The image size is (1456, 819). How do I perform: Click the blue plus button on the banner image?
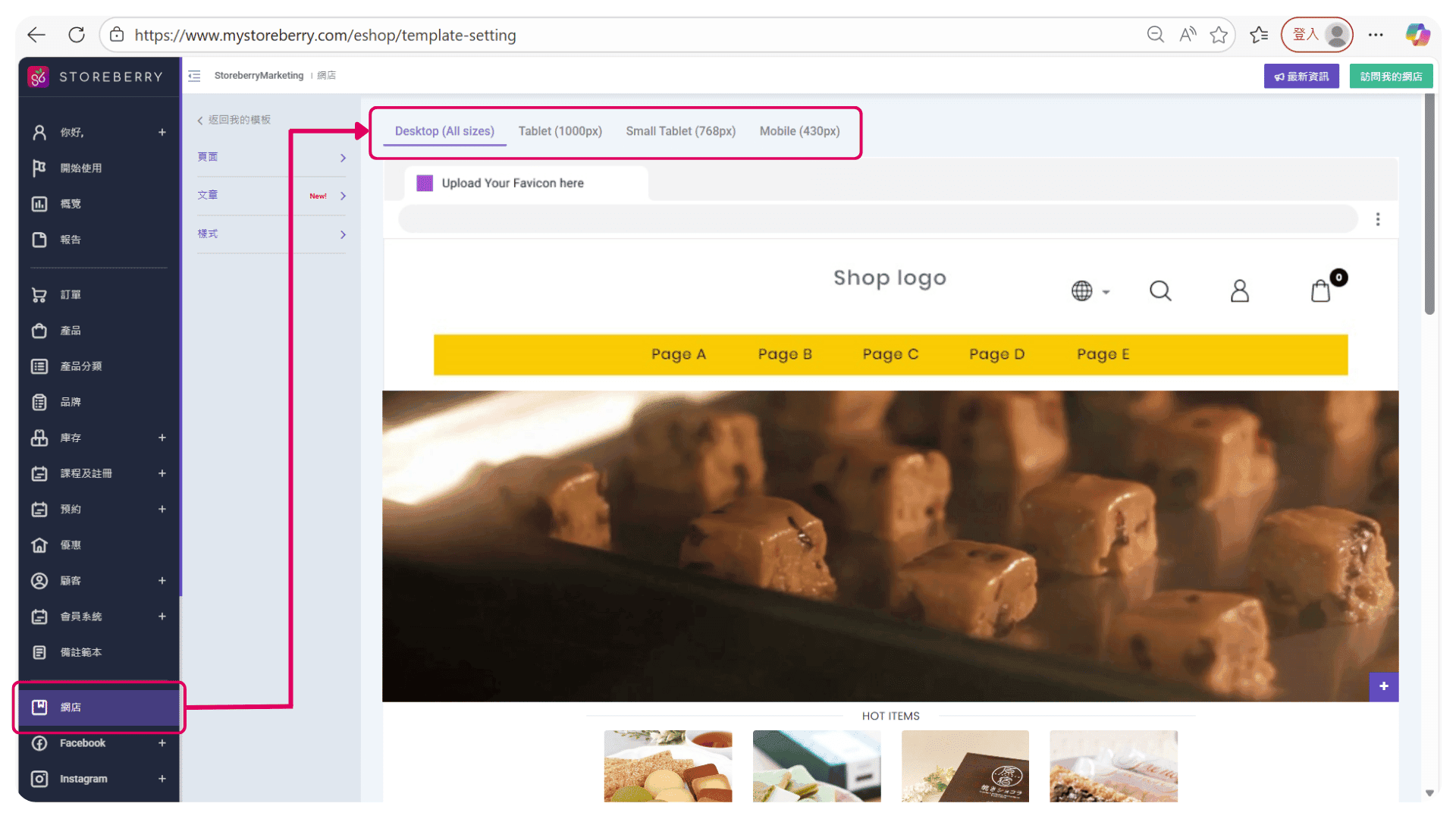(1383, 687)
